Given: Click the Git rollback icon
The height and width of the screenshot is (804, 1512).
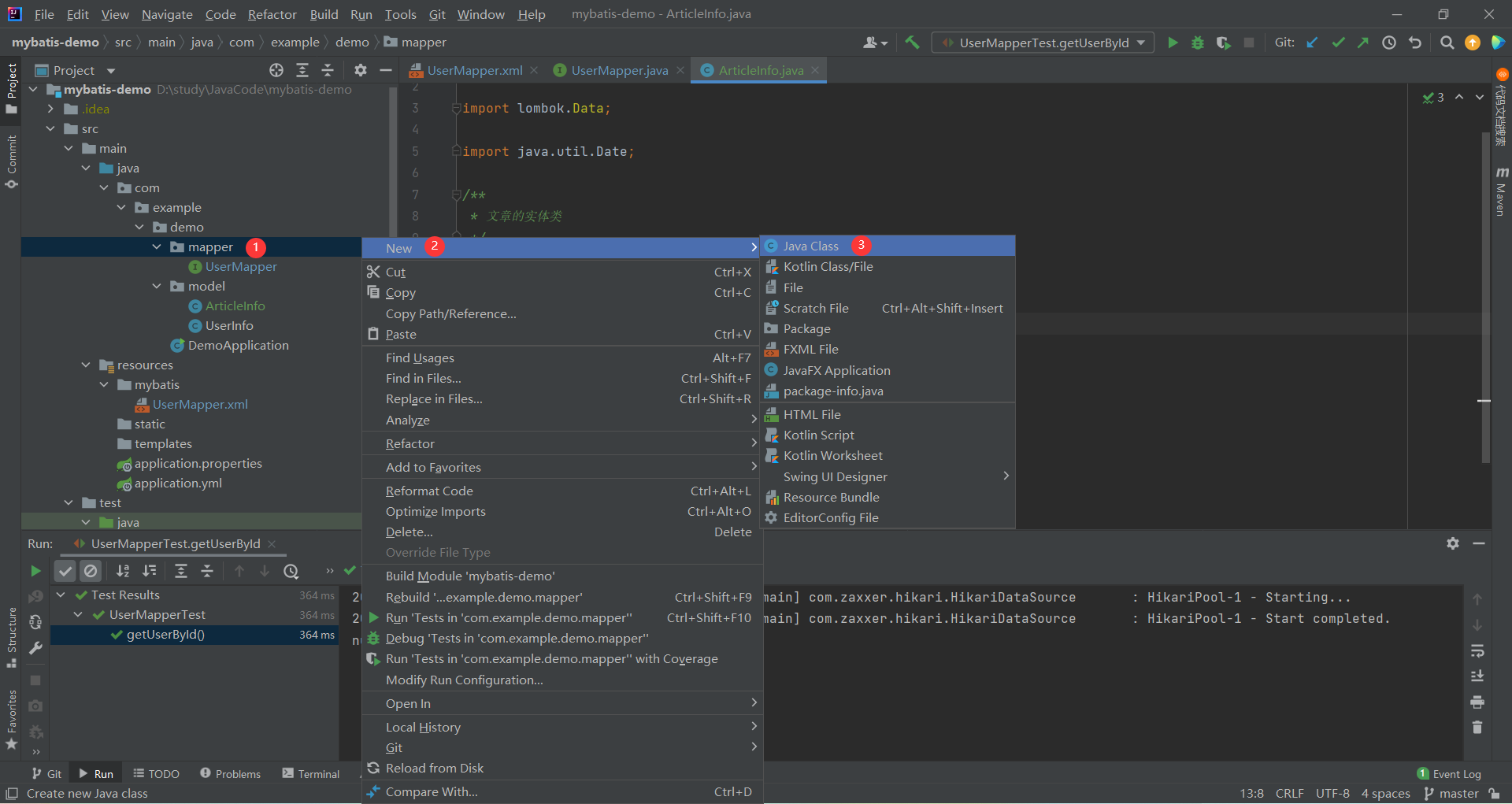Looking at the screenshot, I should click(1415, 43).
